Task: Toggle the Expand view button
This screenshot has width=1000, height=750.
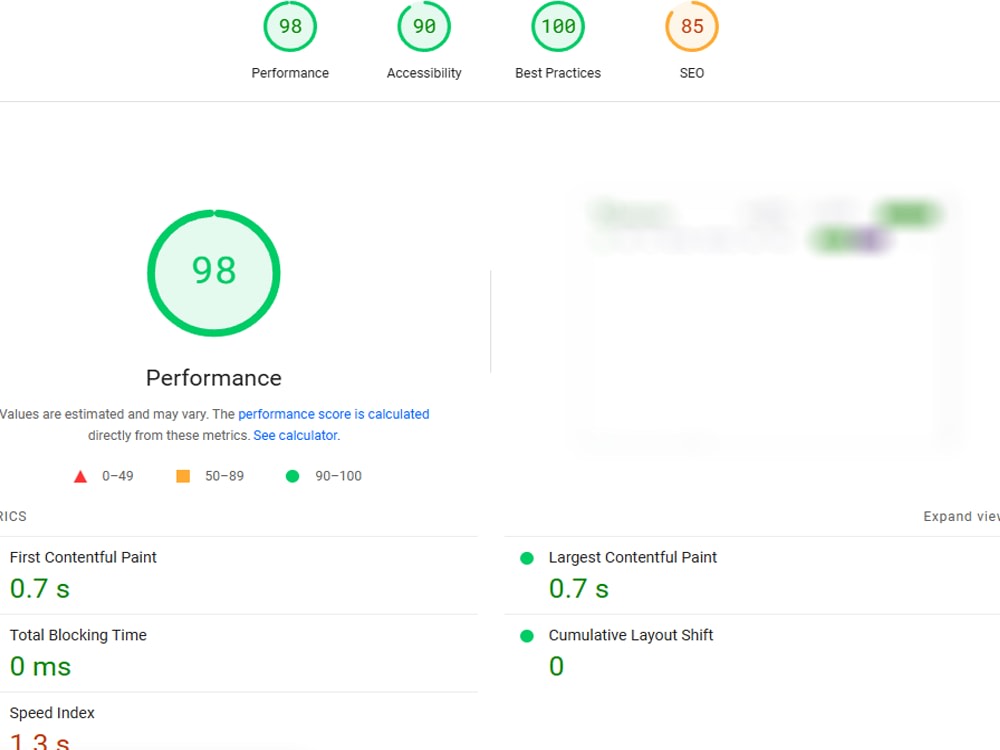Action: pos(961,516)
